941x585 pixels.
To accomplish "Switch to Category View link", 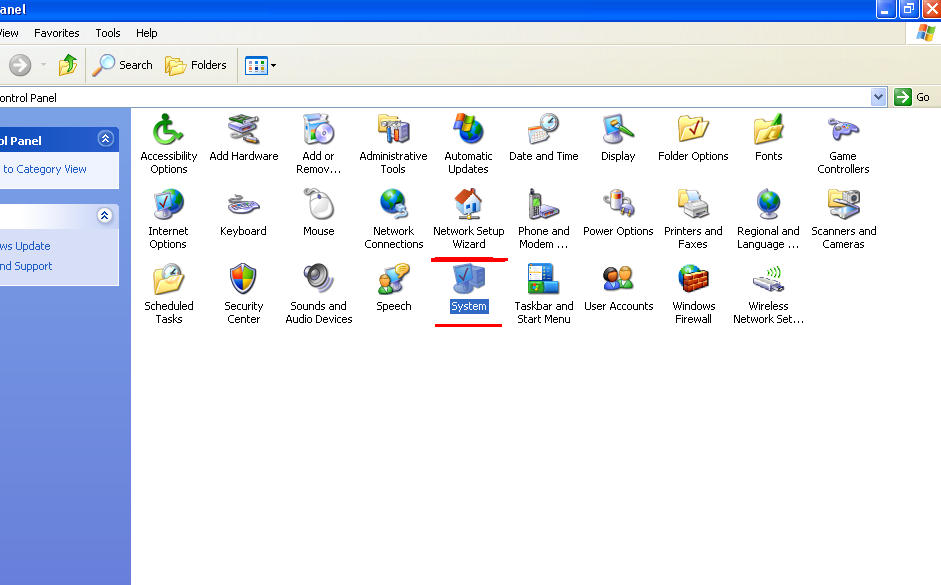I will click(x=44, y=169).
